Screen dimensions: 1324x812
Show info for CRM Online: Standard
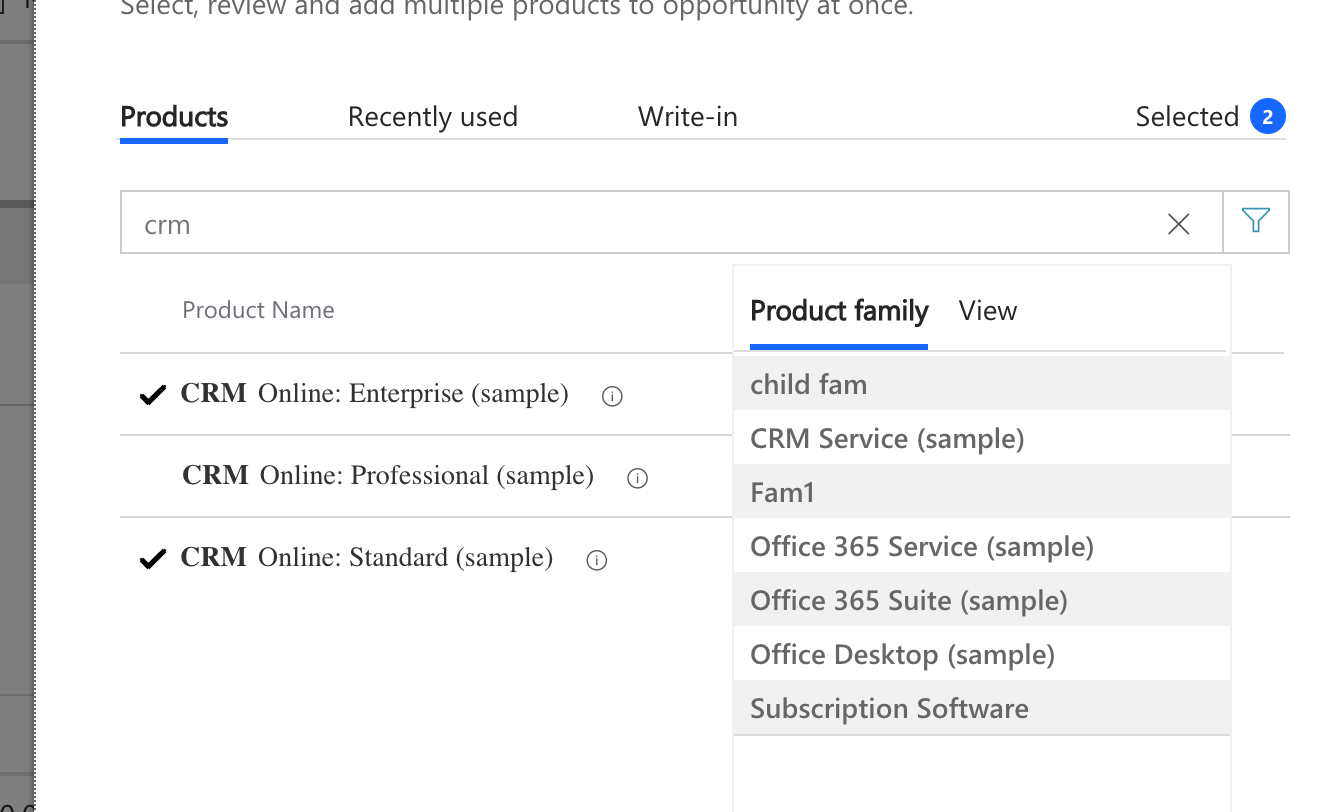click(597, 561)
